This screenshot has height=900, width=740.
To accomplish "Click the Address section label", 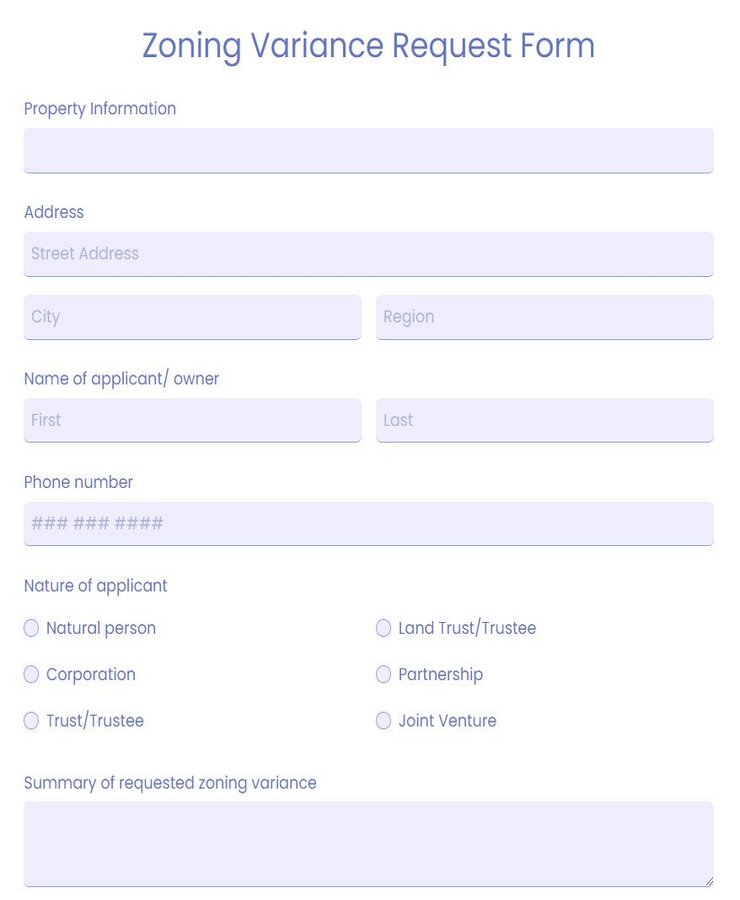I will [54, 212].
